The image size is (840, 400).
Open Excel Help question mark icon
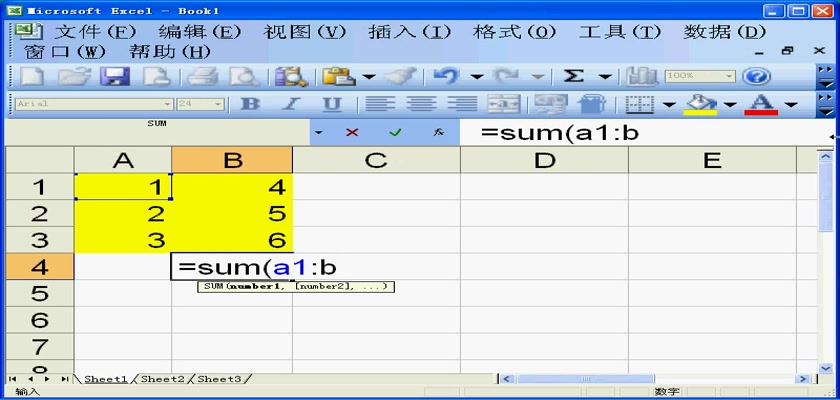(757, 76)
